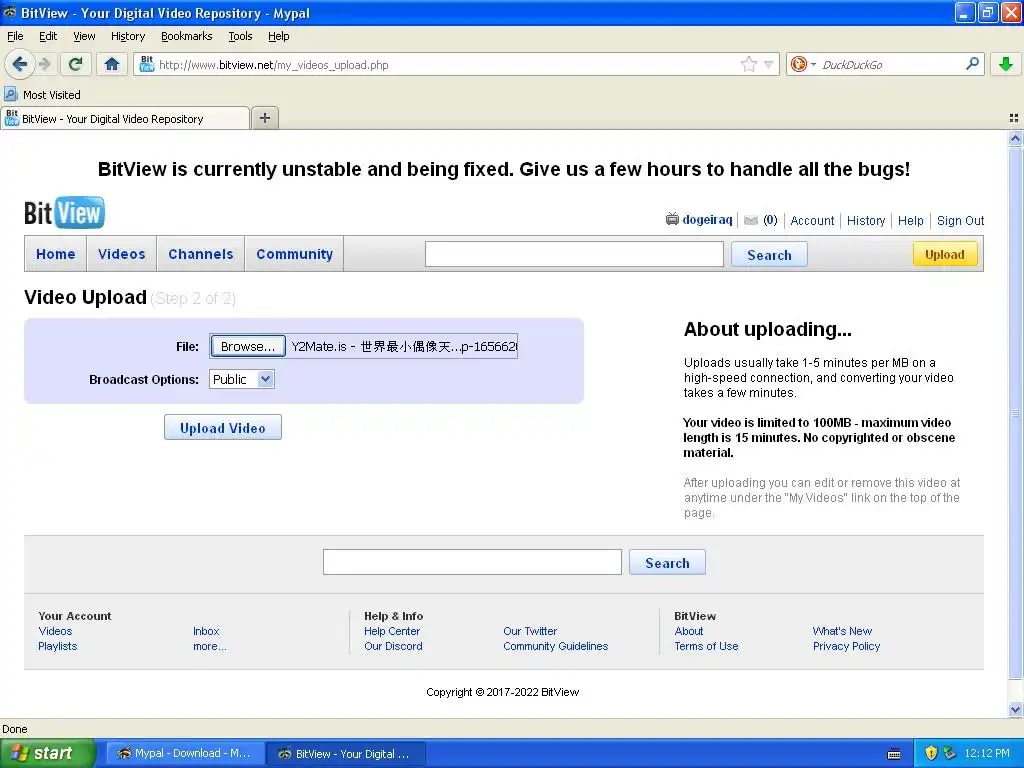The height and width of the screenshot is (768, 1024).
Task: Open the Account link
Action: [812, 221]
